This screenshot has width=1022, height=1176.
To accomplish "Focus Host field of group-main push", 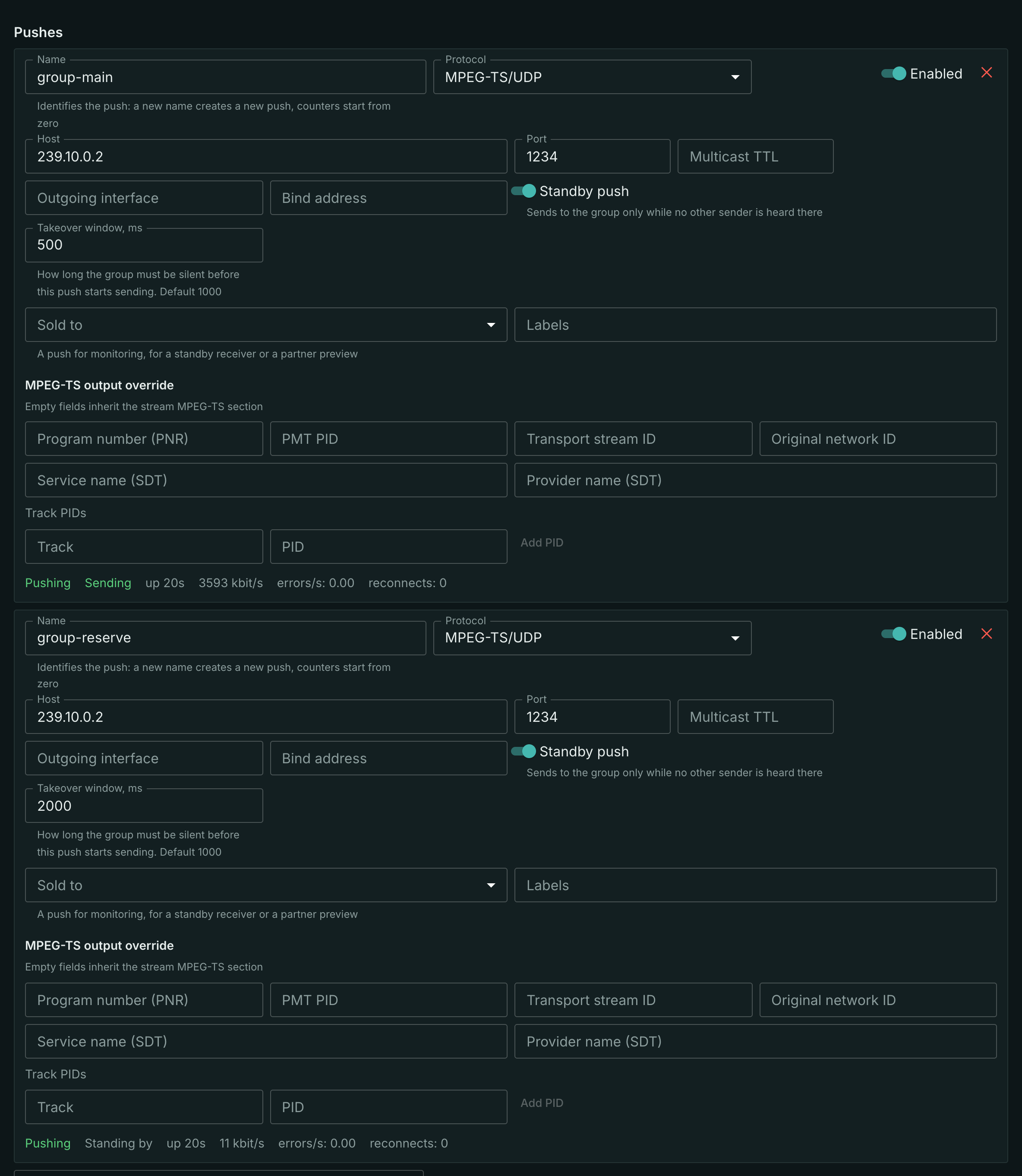I will (x=266, y=156).
